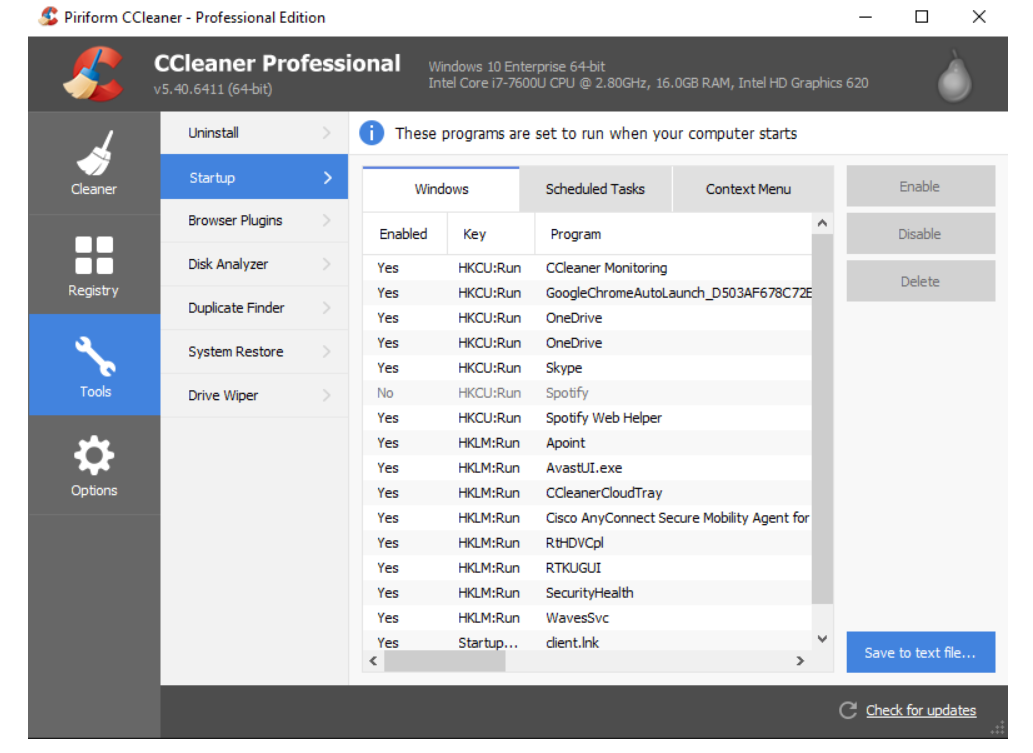Click Save to text file button
Image resolution: width=1033 pixels, height=753 pixels.
point(920,652)
